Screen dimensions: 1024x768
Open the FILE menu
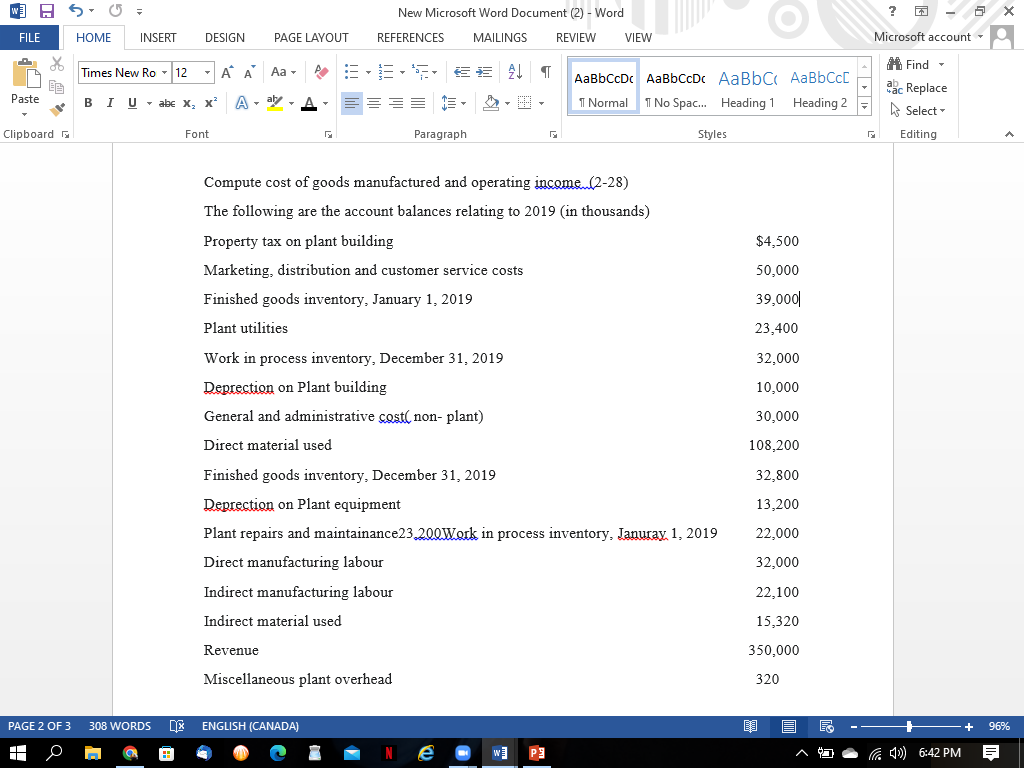[x=30, y=37]
